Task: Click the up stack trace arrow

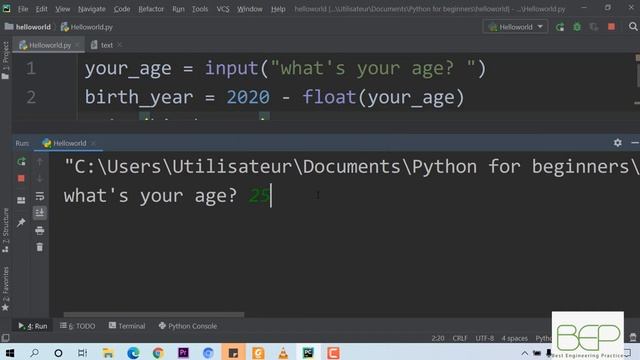Action: tap(40, 162)
